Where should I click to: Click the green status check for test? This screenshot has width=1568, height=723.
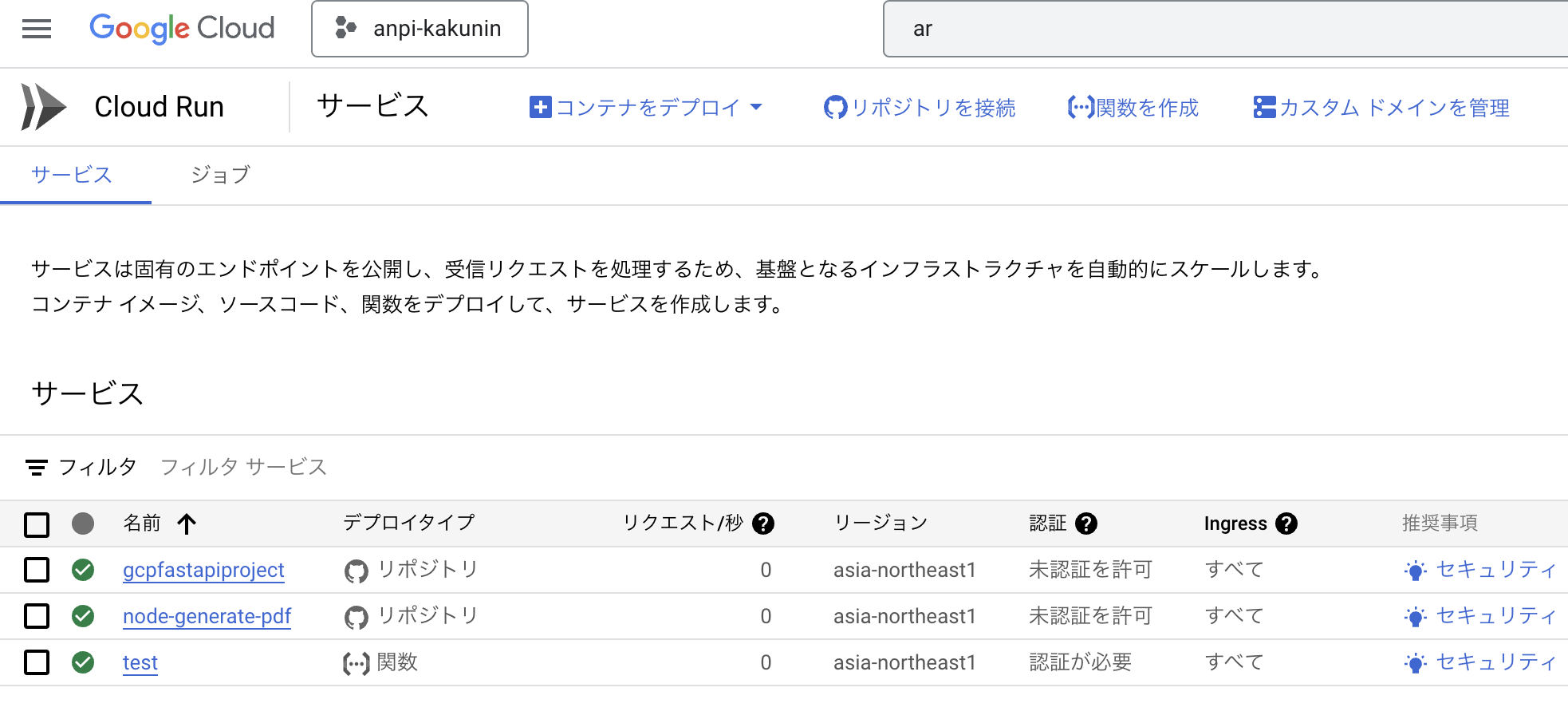coord(83,662)
